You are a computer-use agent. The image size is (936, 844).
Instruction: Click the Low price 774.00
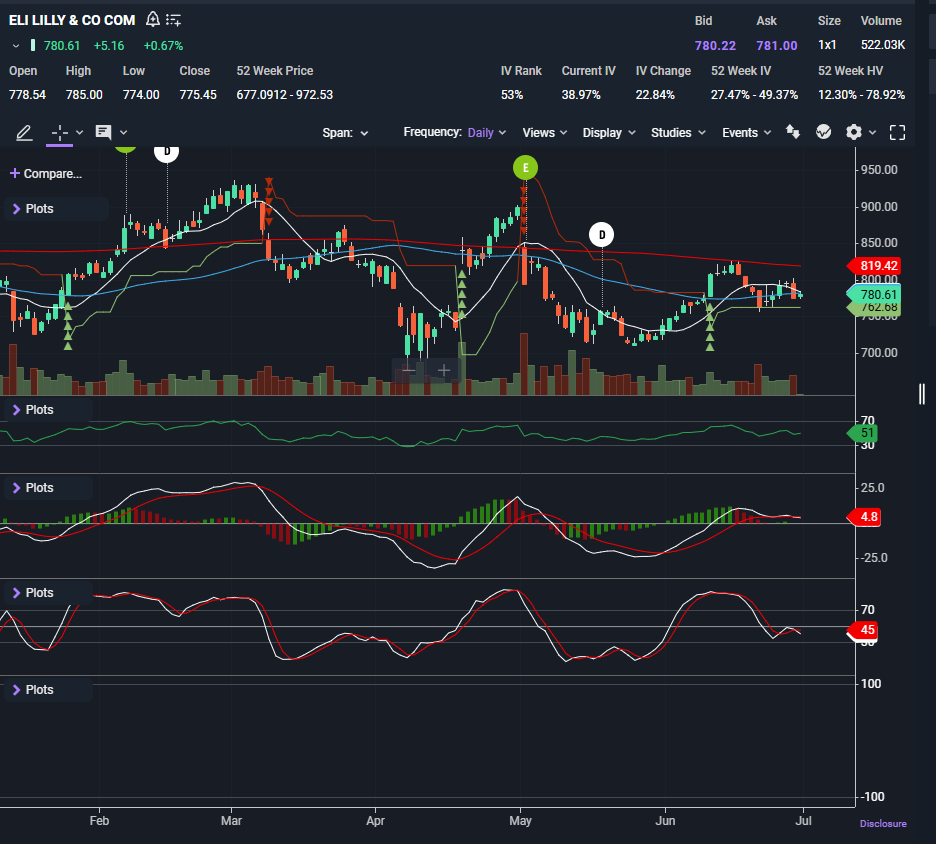pos(141,95)
